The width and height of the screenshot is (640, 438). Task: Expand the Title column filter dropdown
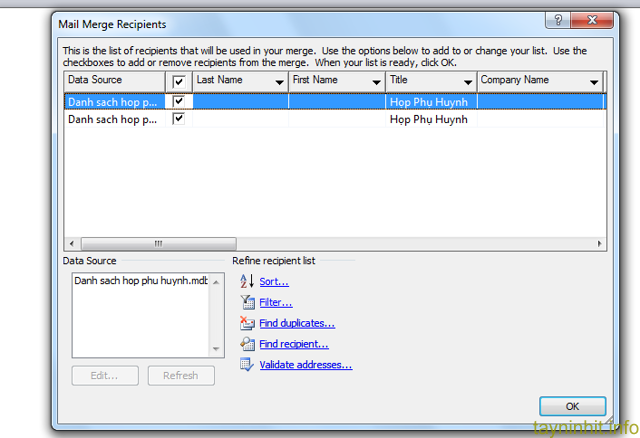click(468, 82)
